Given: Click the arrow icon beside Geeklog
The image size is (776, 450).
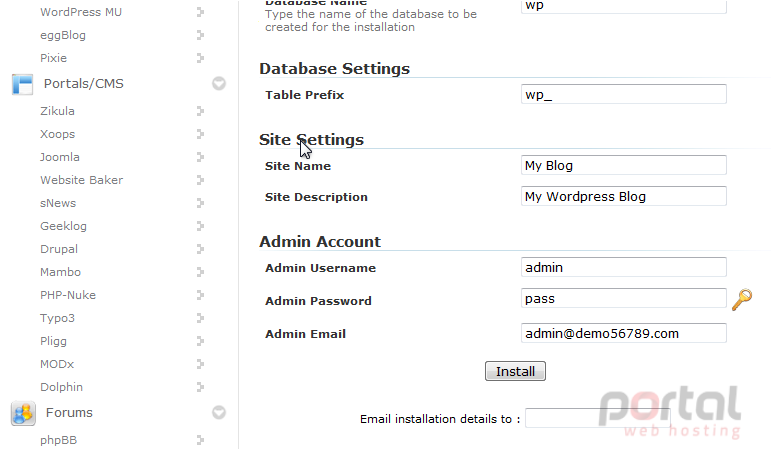Looking at the screenshot, I should click(200, 226).
